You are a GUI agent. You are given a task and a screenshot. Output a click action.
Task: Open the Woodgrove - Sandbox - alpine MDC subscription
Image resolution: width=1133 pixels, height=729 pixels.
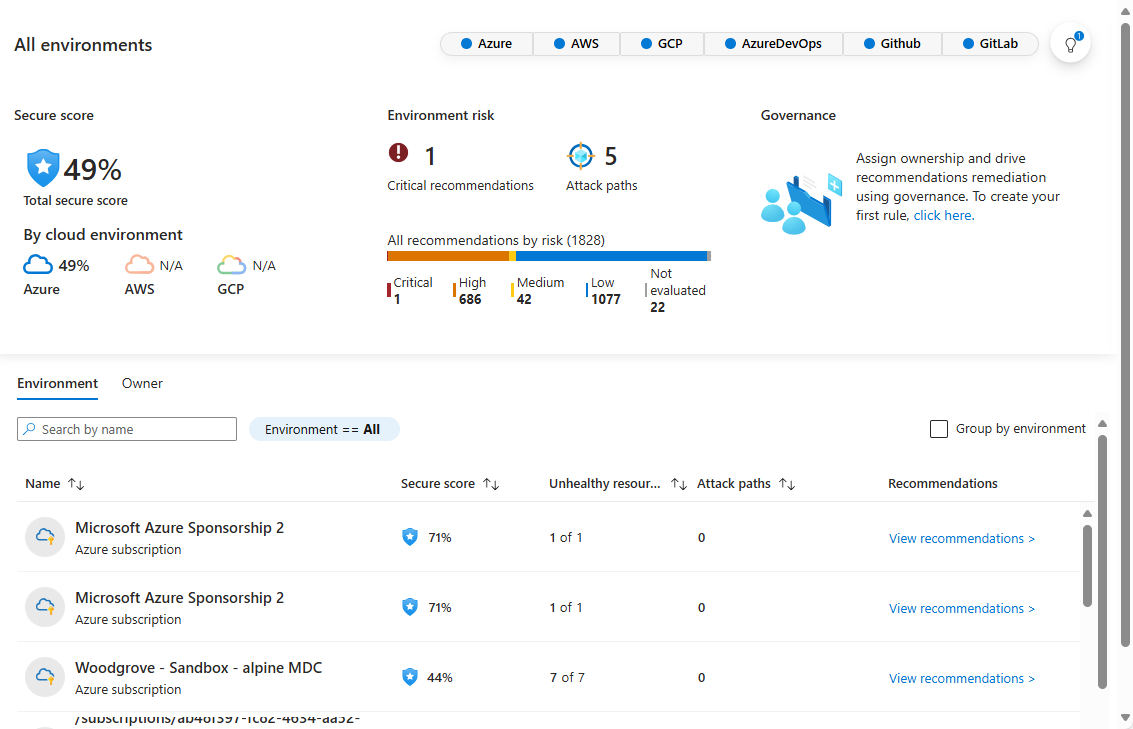pos(199,668)
